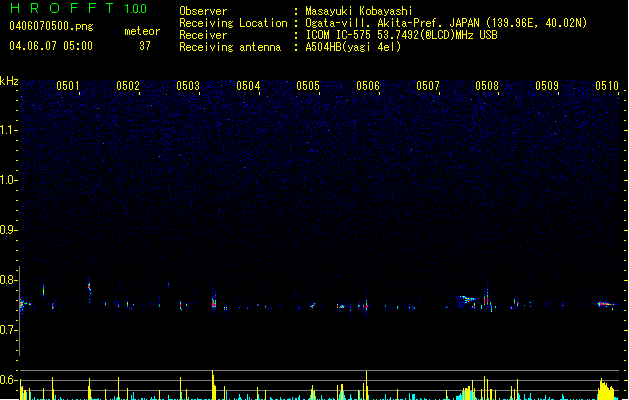Click the Receiving antenna label
Screen dimensions: 629x400
click(230, 47)
